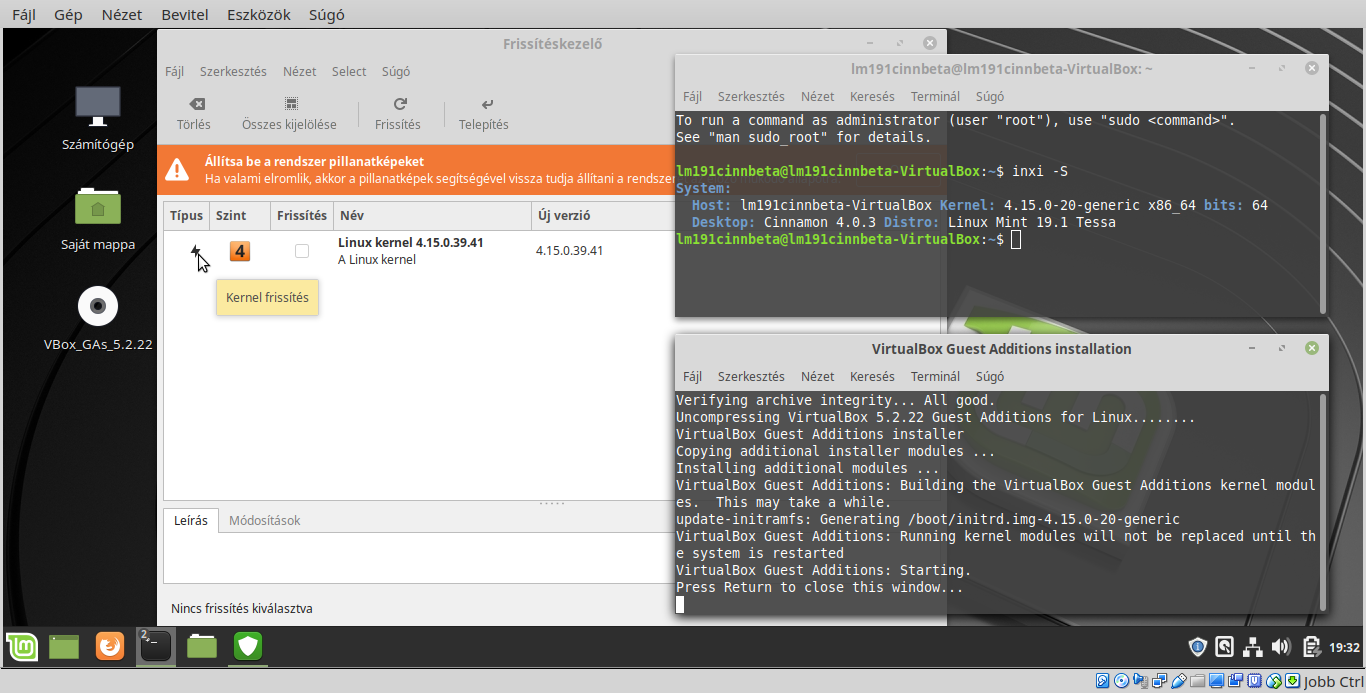
Task: Select the Linux kernel 4.15.0.39.41 row name
Action: coord(410,243)
